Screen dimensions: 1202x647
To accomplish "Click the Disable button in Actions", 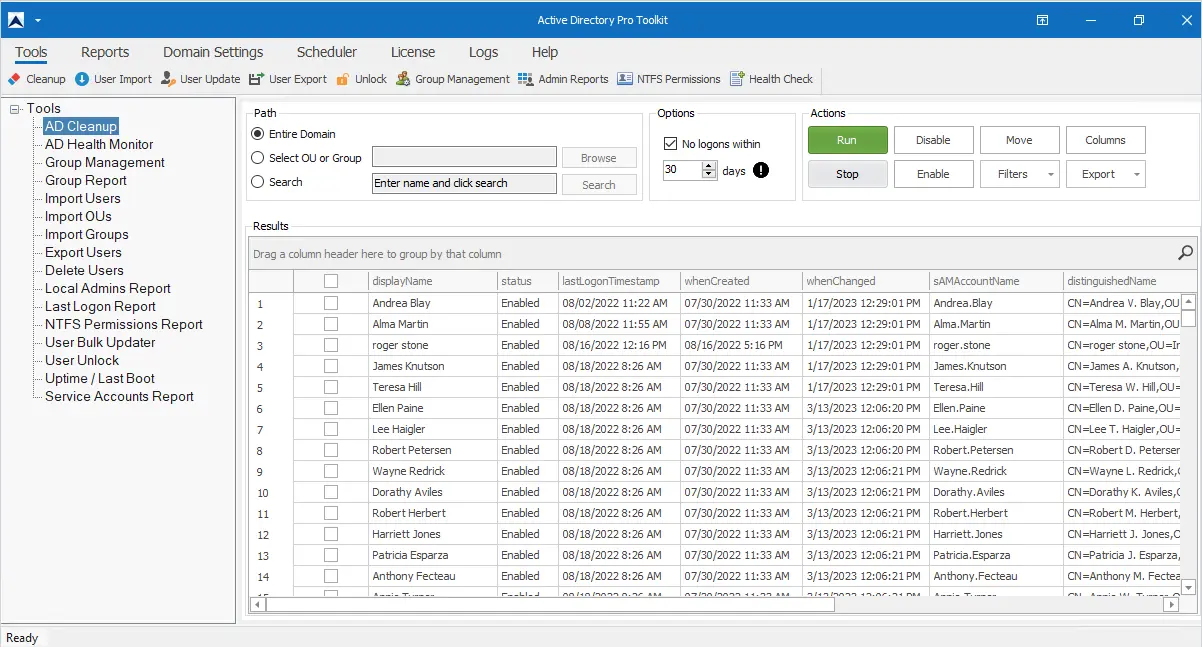I will point(933,140).
